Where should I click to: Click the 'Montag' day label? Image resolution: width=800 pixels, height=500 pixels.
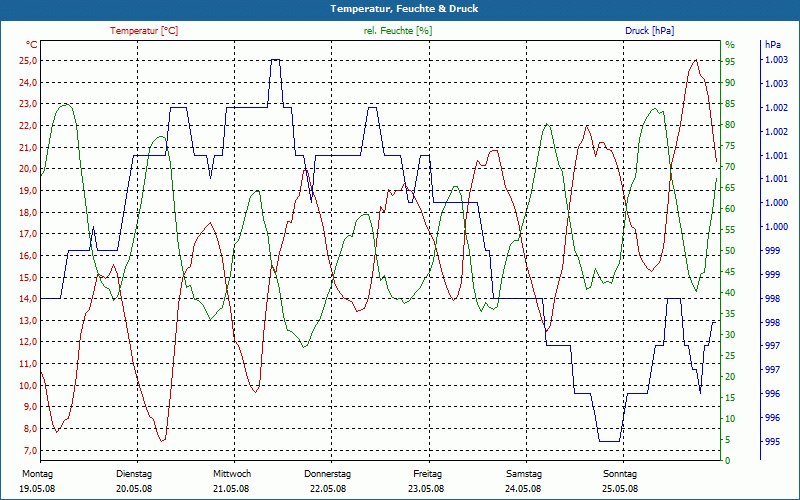[x=37, y=474]
